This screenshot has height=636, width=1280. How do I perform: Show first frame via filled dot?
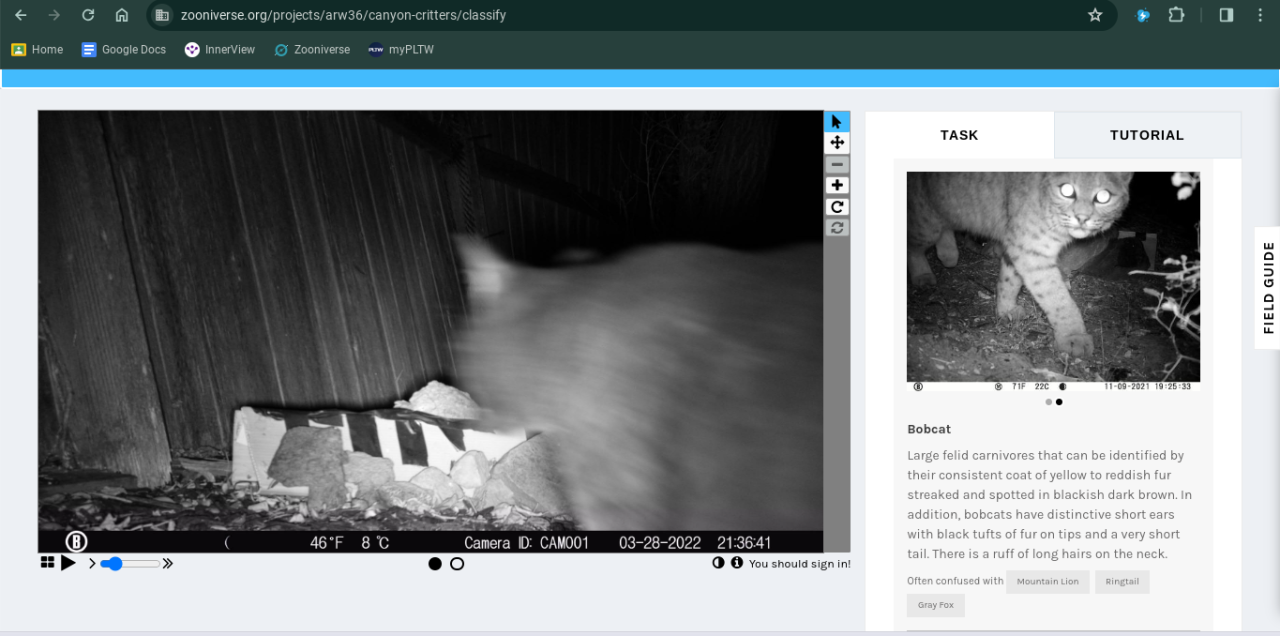pos(435,564)
